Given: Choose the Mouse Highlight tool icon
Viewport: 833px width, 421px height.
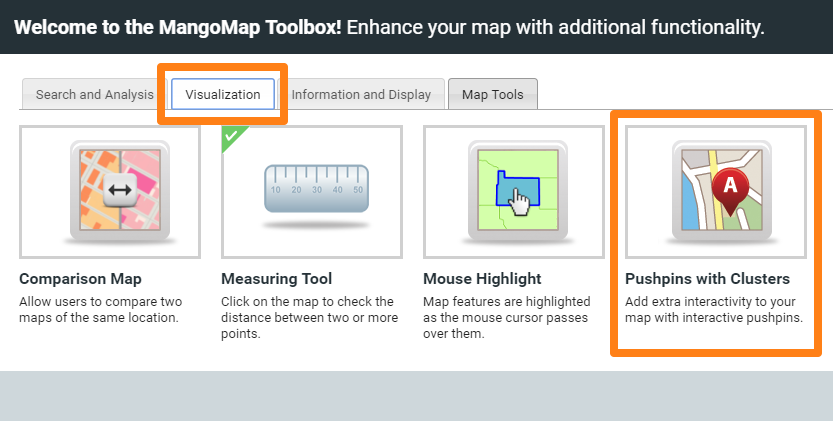Looking at the screenshot, I should (518, 190).
